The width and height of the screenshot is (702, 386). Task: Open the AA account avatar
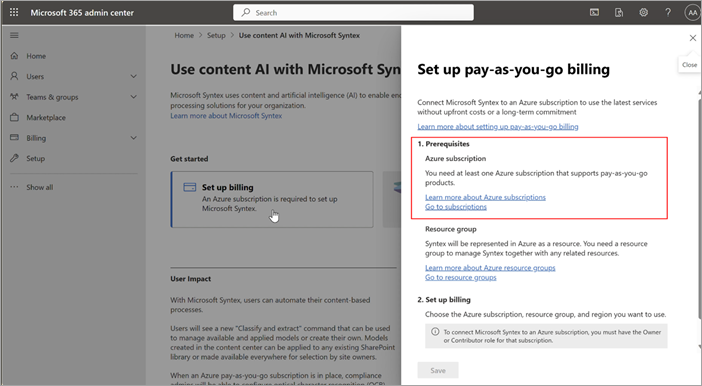692,13
